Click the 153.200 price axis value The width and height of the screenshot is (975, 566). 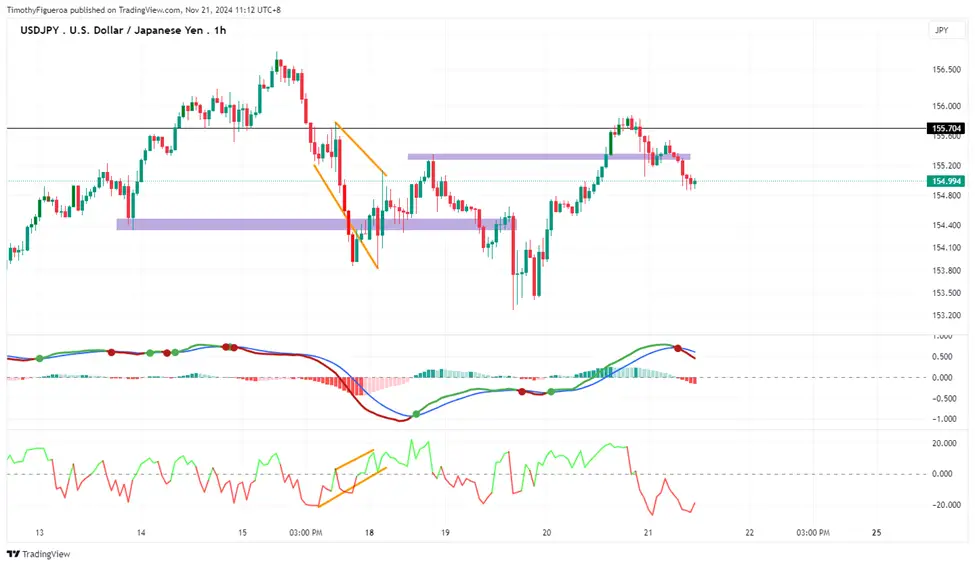pos(946,315)
